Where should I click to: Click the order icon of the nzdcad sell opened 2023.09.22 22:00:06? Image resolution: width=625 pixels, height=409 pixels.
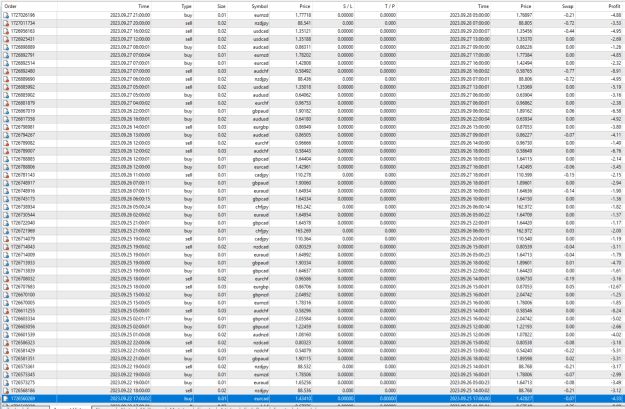click(x=6, y=342)
